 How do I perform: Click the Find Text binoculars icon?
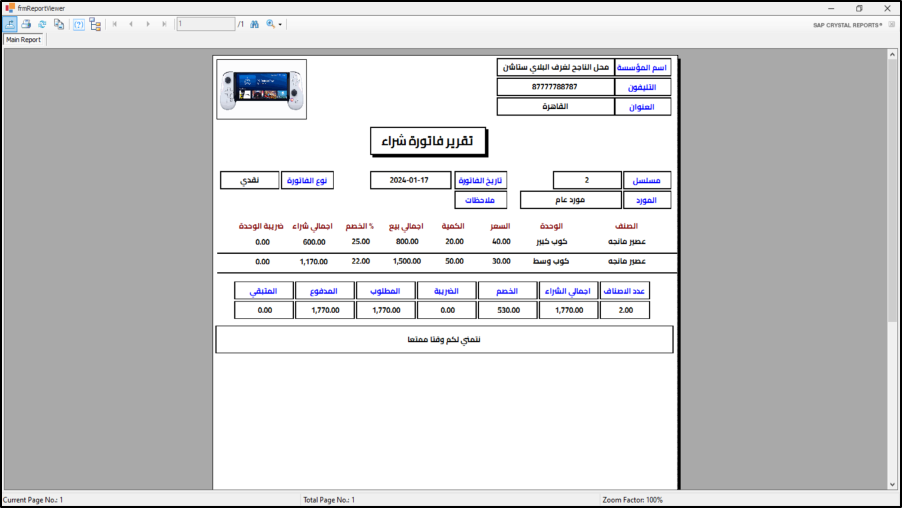[x=254, y=24]
